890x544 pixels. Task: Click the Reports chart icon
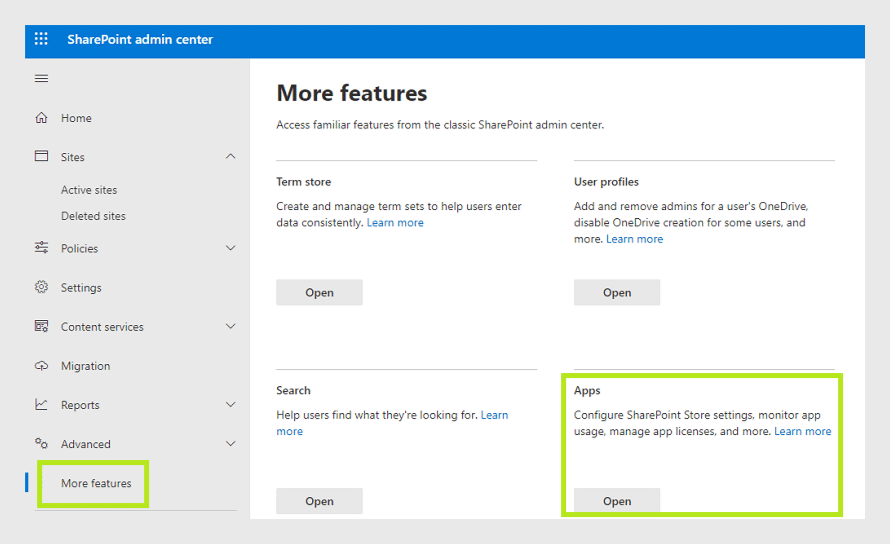coord(41,404)
